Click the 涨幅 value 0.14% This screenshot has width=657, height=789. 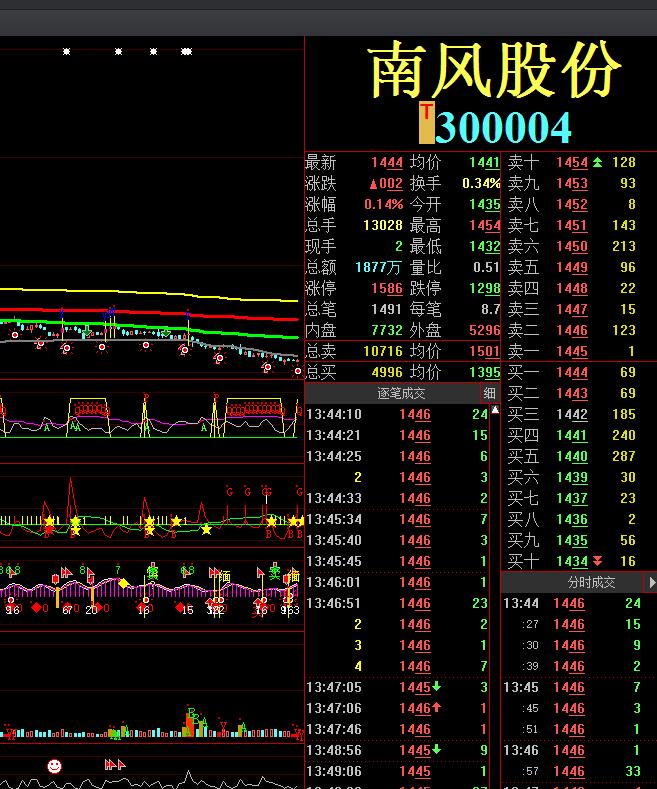pos(383,205)
